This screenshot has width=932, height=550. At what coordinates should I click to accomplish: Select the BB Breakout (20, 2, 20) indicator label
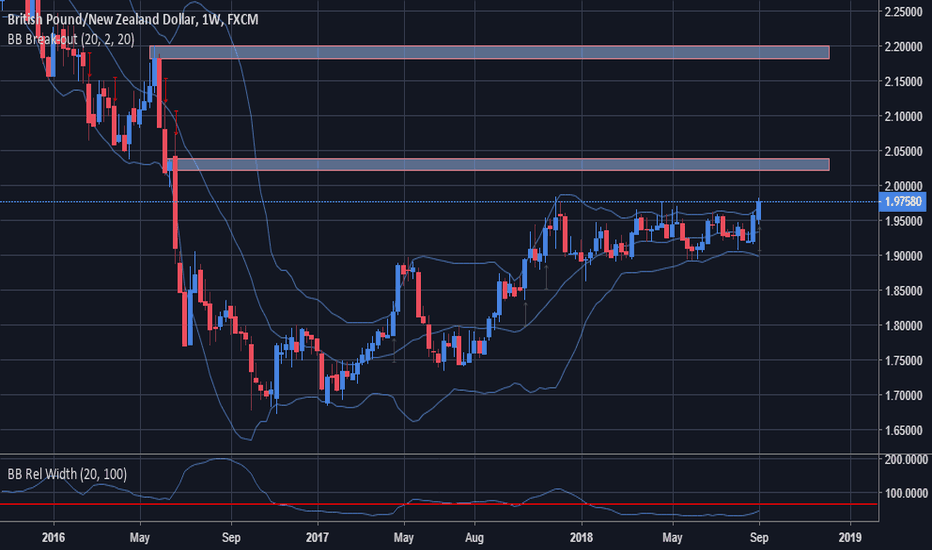click(x=71, y=39)
